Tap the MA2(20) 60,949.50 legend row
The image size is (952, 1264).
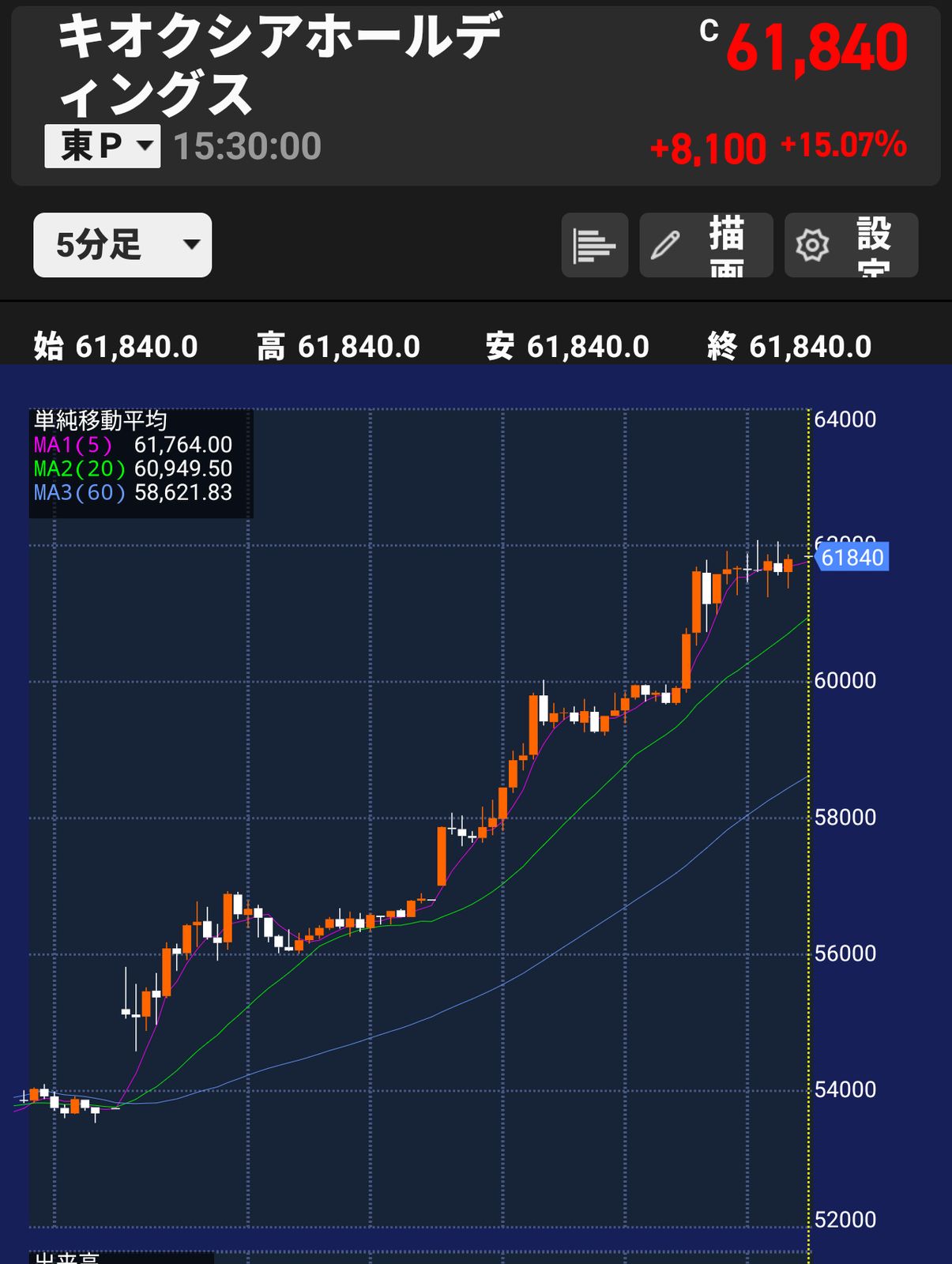point(133,468)
